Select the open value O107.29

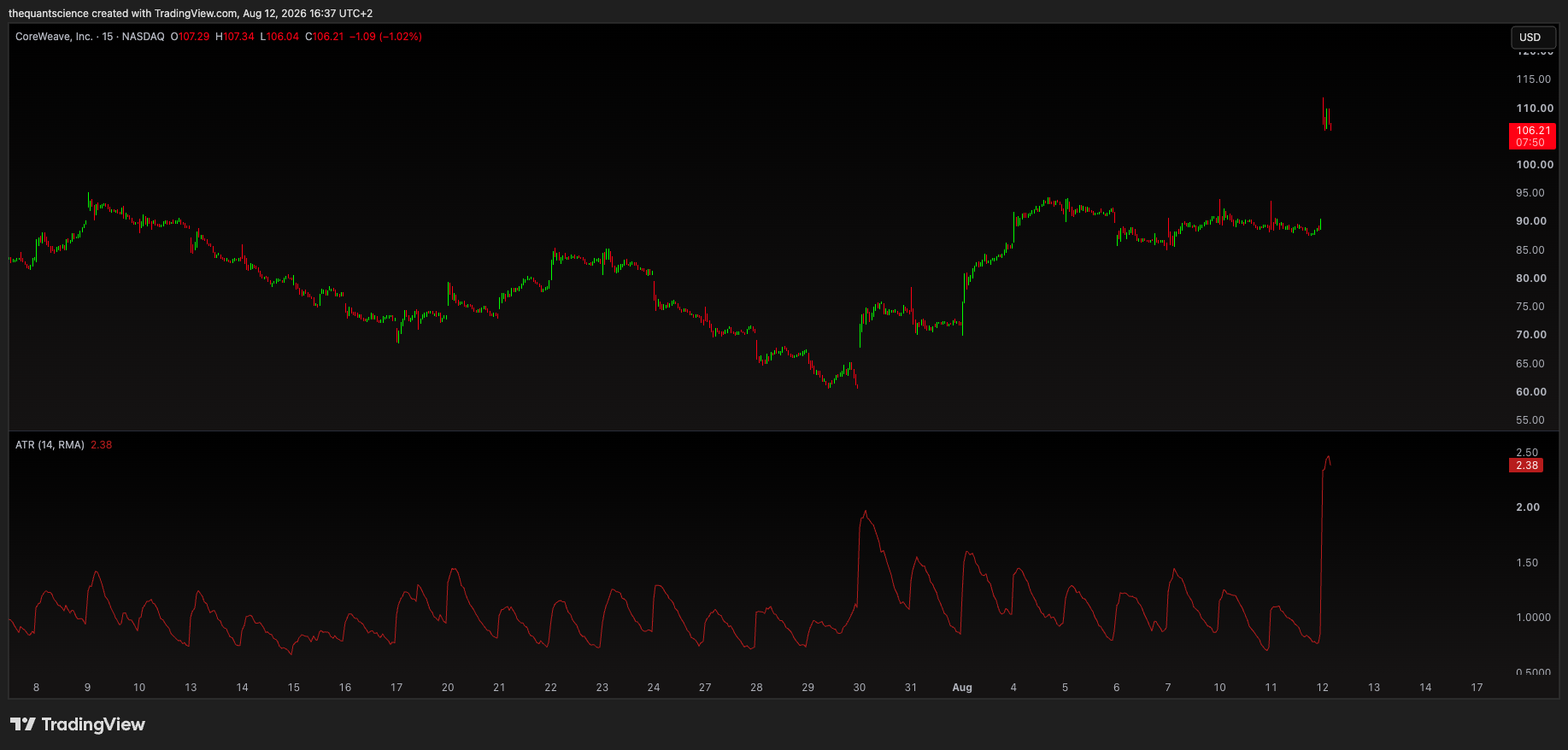tap(190, 37)
